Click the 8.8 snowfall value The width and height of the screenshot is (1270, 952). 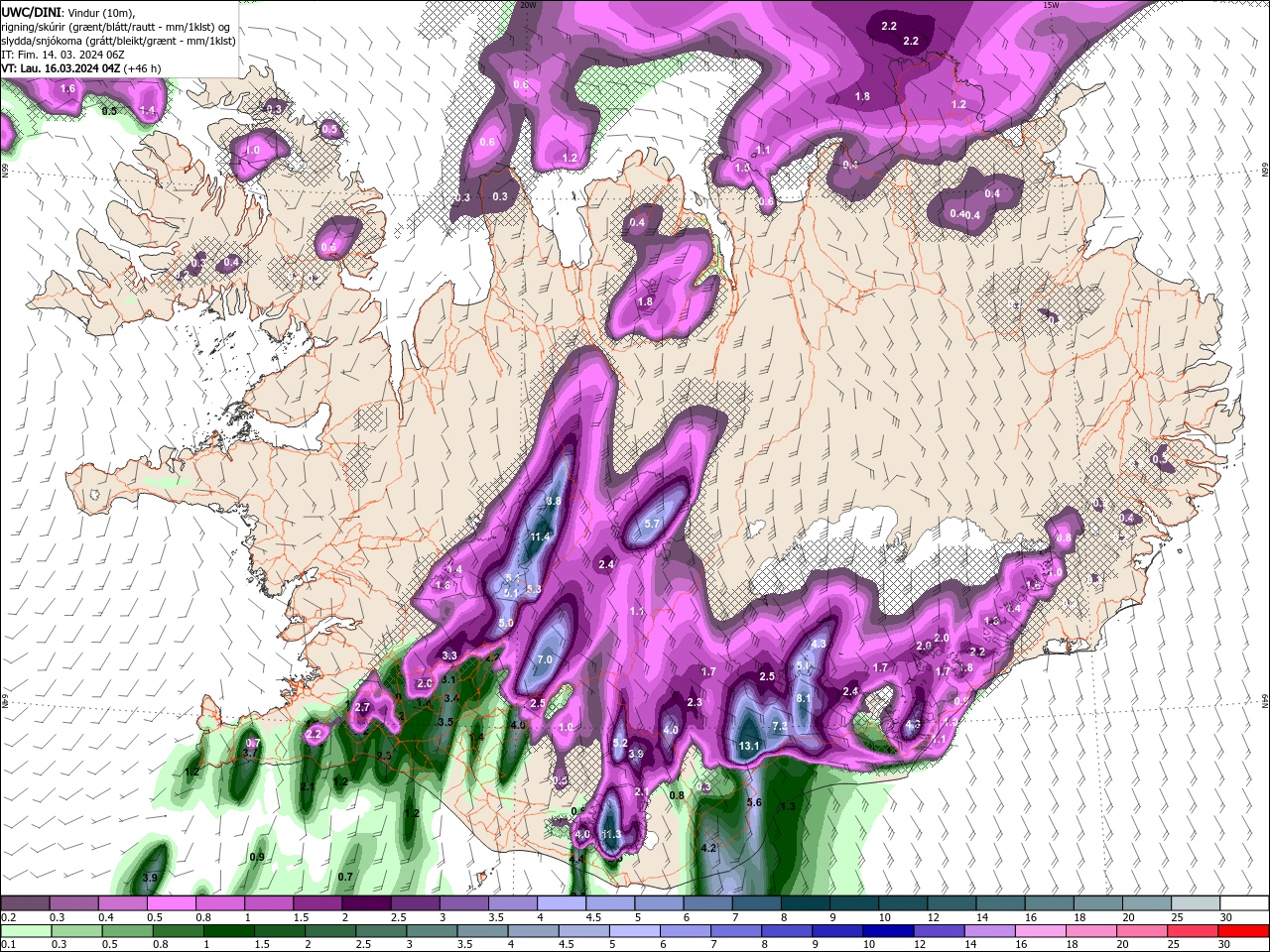click(x=554, y=502)
